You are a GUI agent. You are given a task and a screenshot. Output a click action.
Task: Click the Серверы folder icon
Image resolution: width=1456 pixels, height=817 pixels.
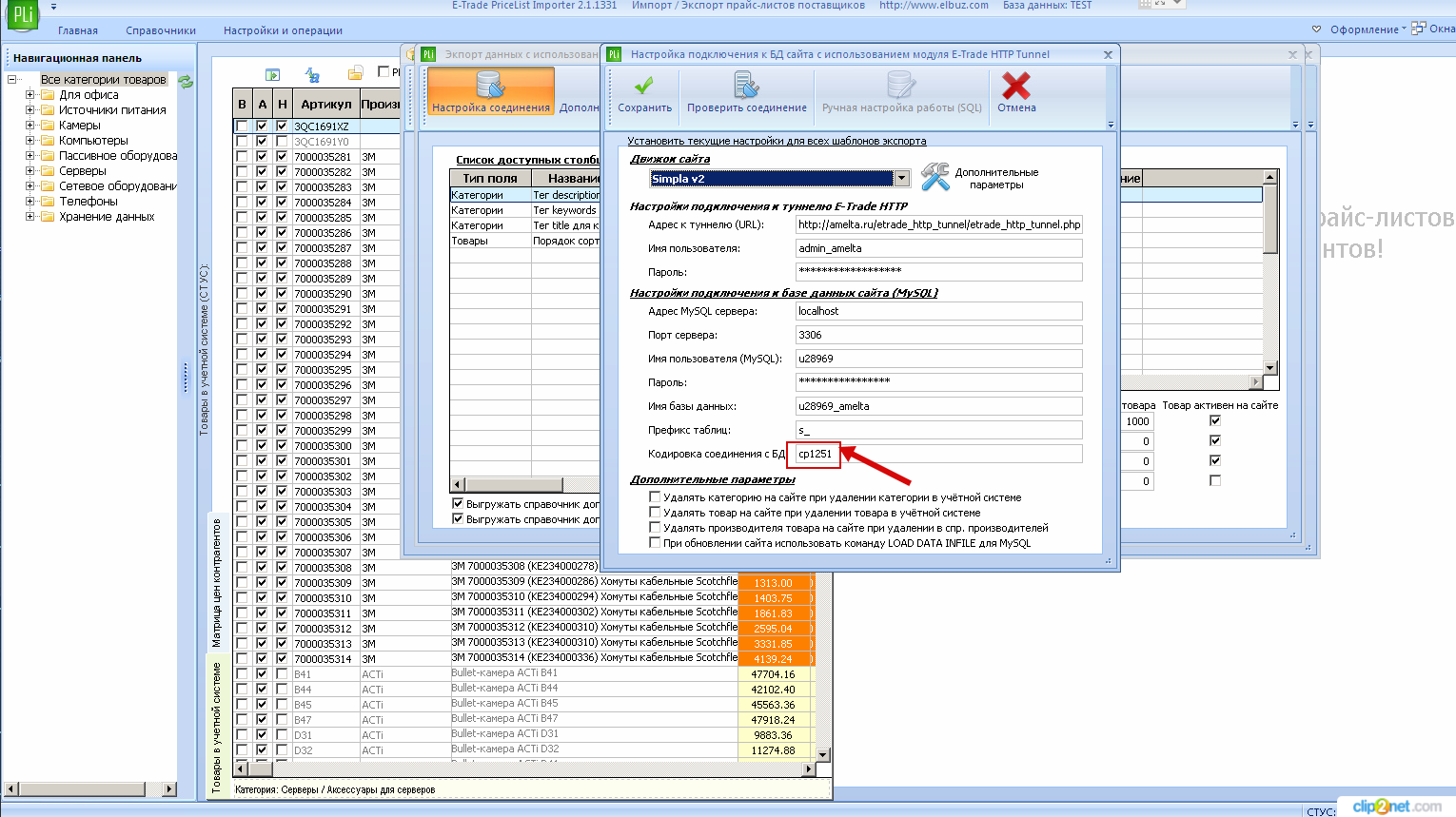47,171
